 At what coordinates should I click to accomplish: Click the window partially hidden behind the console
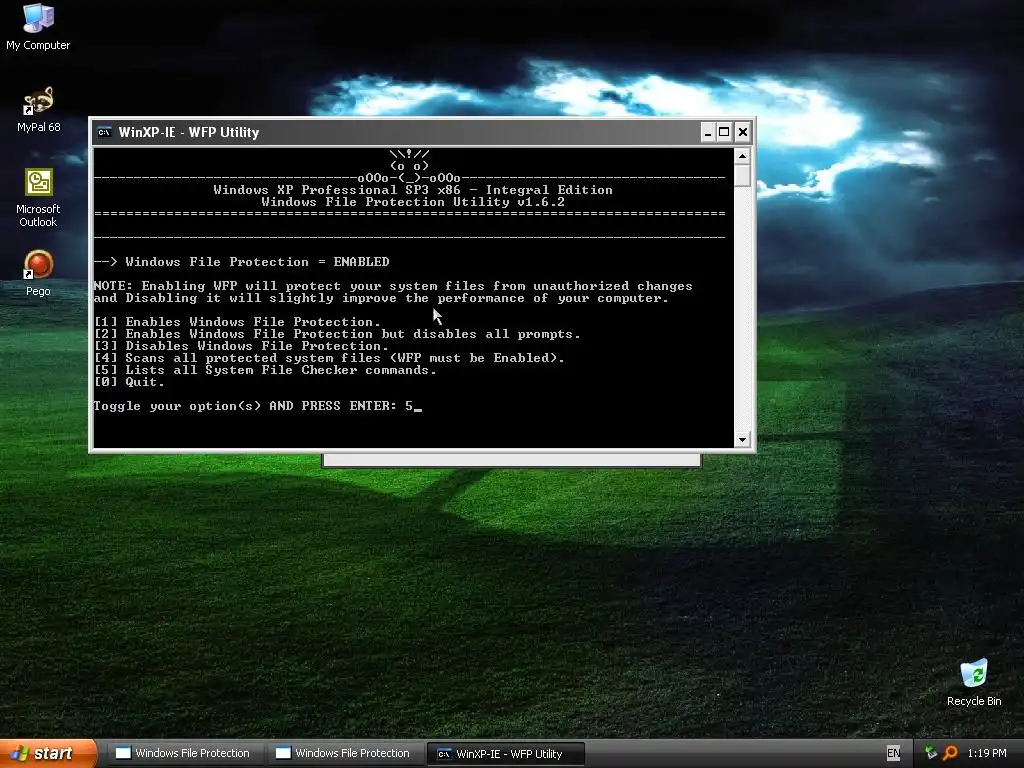coord(511,460)
